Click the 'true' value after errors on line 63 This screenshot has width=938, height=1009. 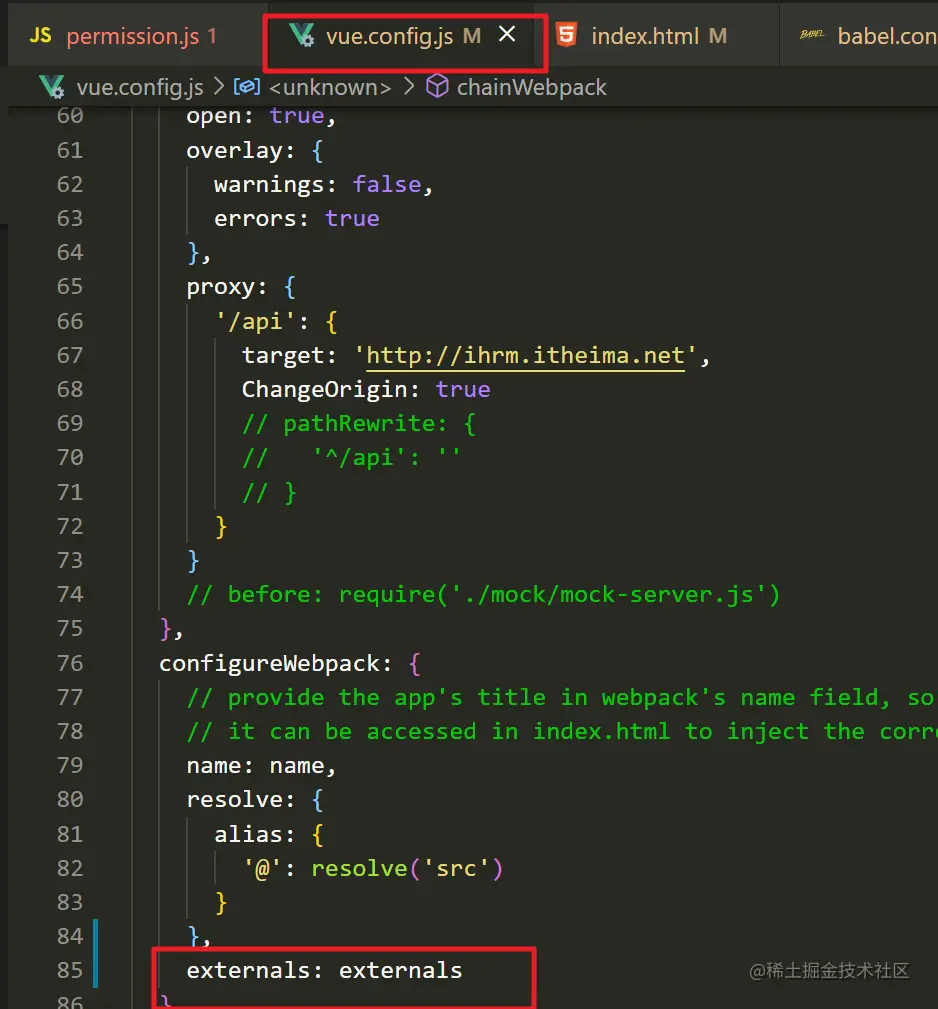(x=352, y=219)
